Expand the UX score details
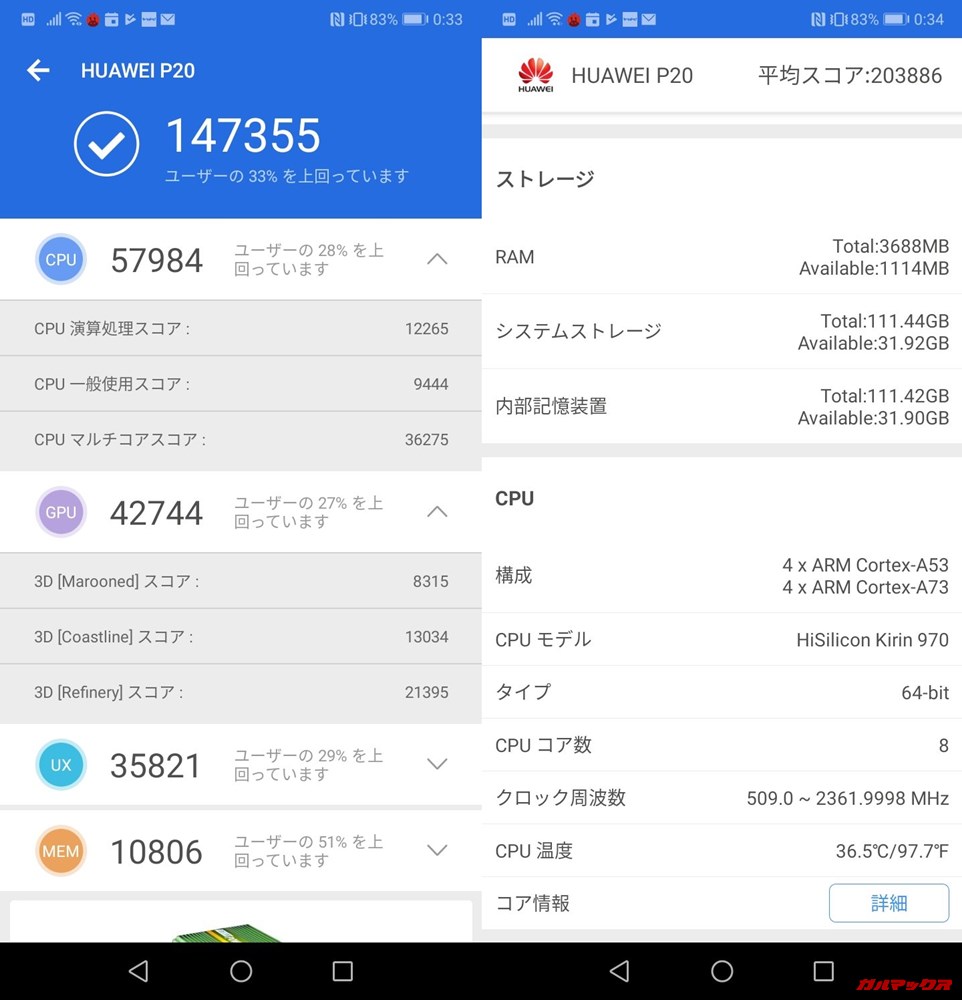This screenshot has height=1000, width=962. 437,763
